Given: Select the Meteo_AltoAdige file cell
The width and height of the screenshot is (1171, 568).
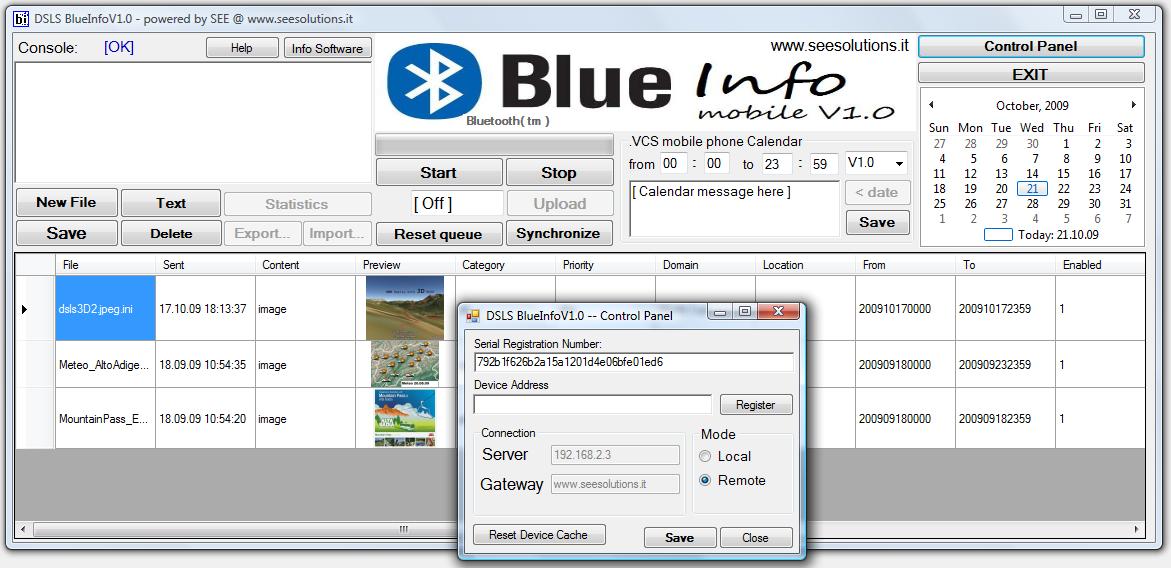Looking at the screenshot, I should pyautogui.click(x=105, y=365).
